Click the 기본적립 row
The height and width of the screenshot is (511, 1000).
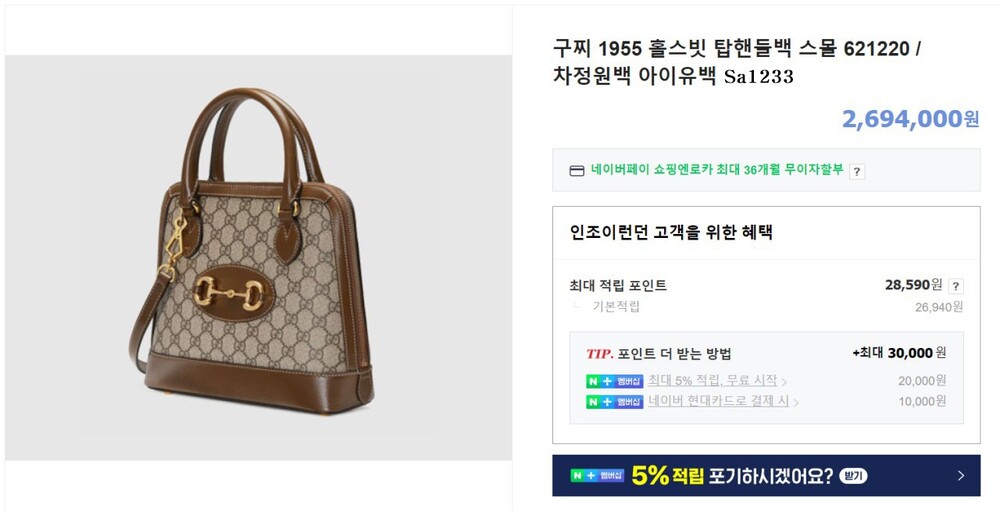click(x=616, y=307)
